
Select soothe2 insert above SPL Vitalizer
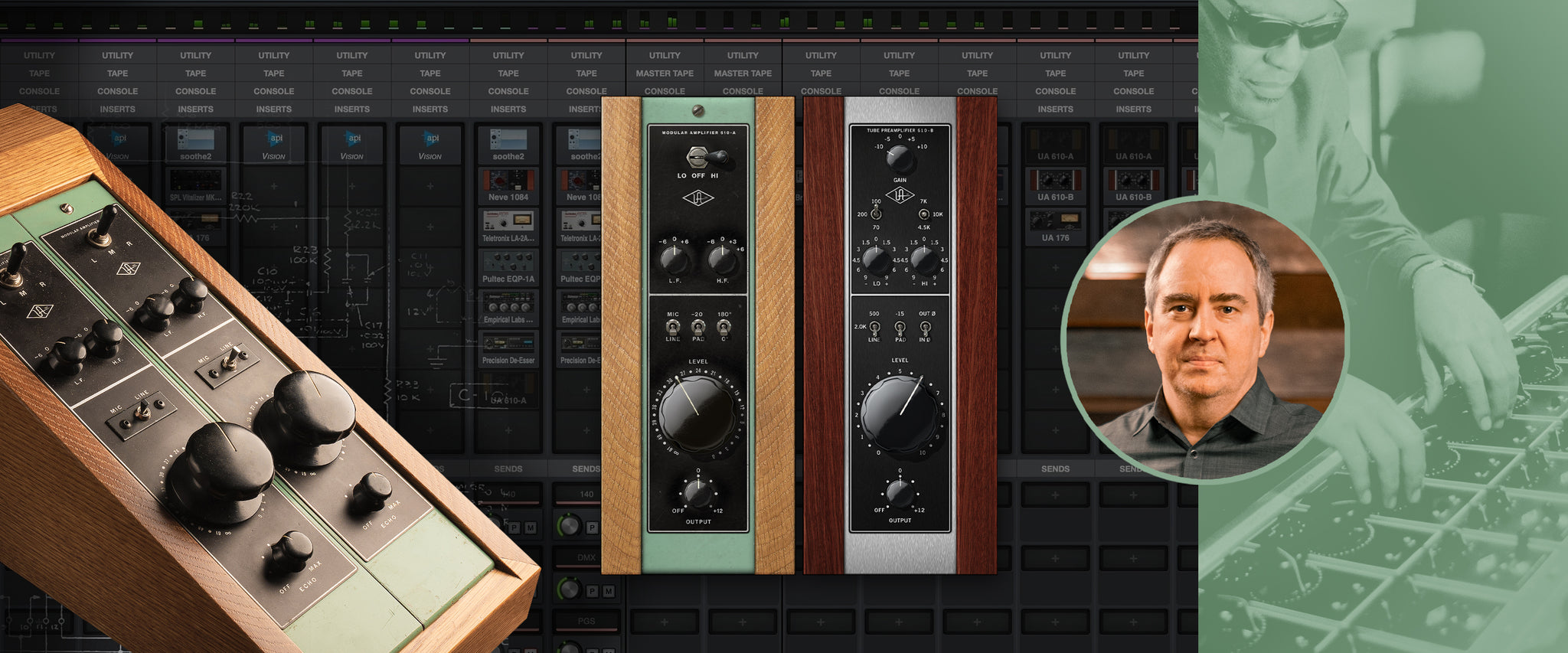[195, 144]
